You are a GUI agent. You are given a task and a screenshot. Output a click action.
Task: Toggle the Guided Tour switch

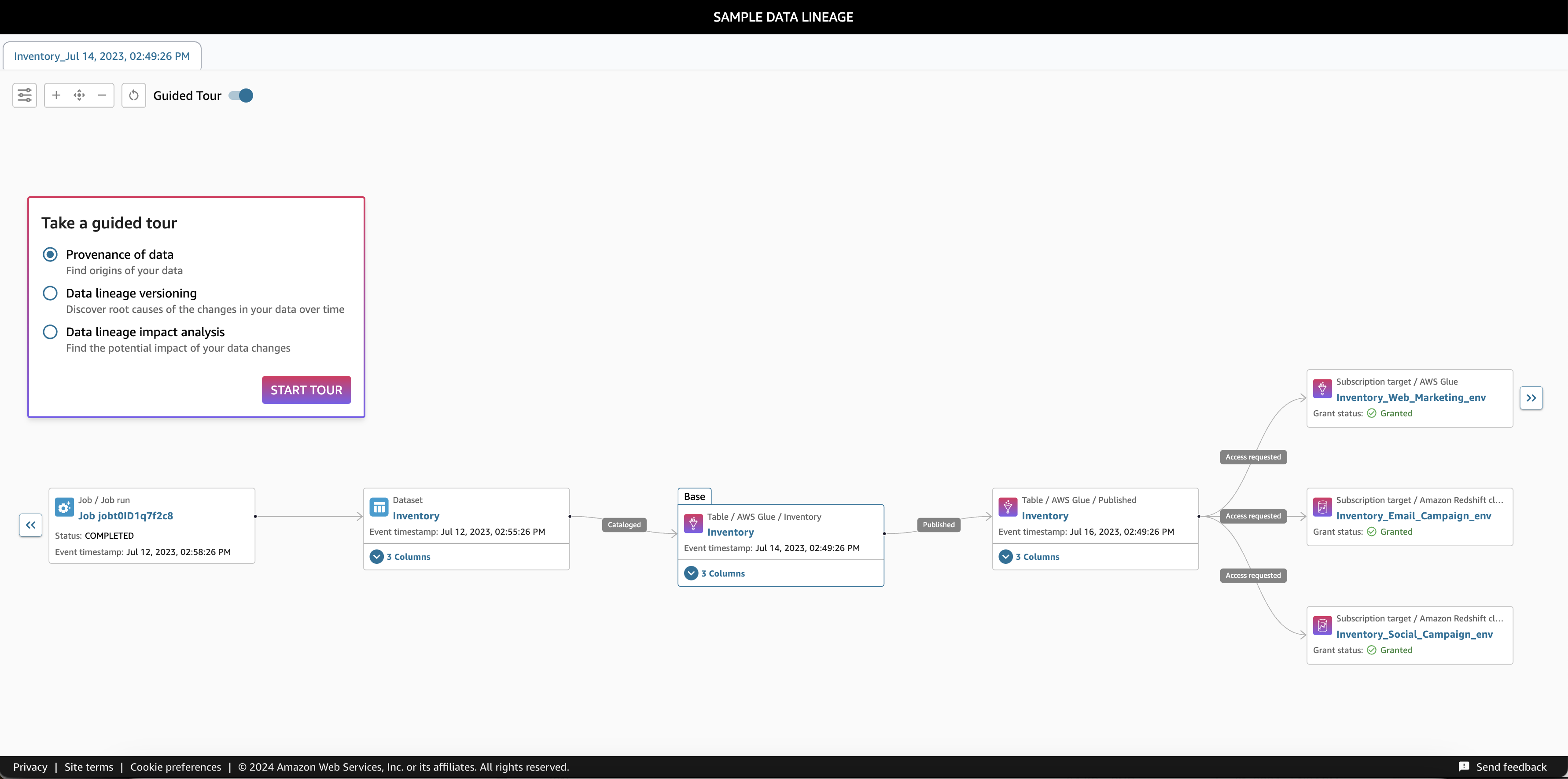pyautogui.click(x=241, y=96)
